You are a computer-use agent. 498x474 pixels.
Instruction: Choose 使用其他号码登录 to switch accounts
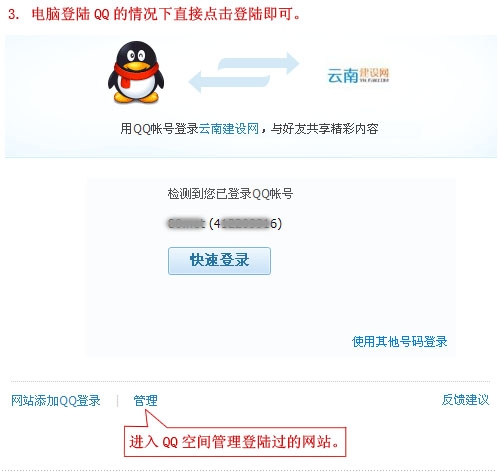399,341
